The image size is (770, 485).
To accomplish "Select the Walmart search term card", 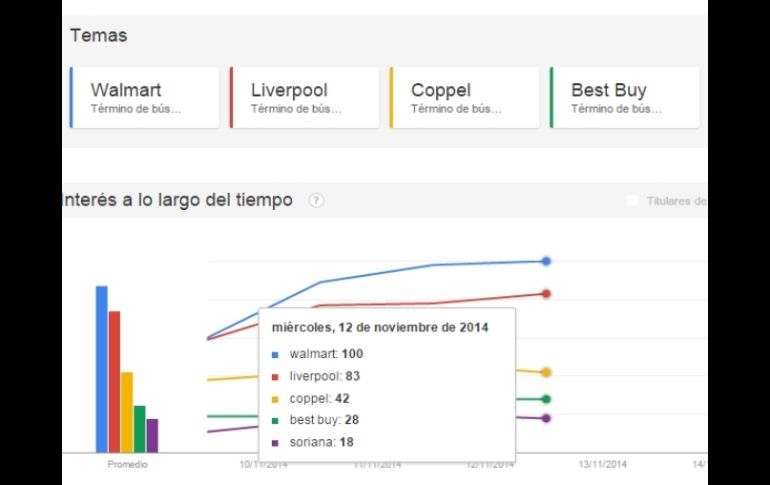I will (145, 97).
